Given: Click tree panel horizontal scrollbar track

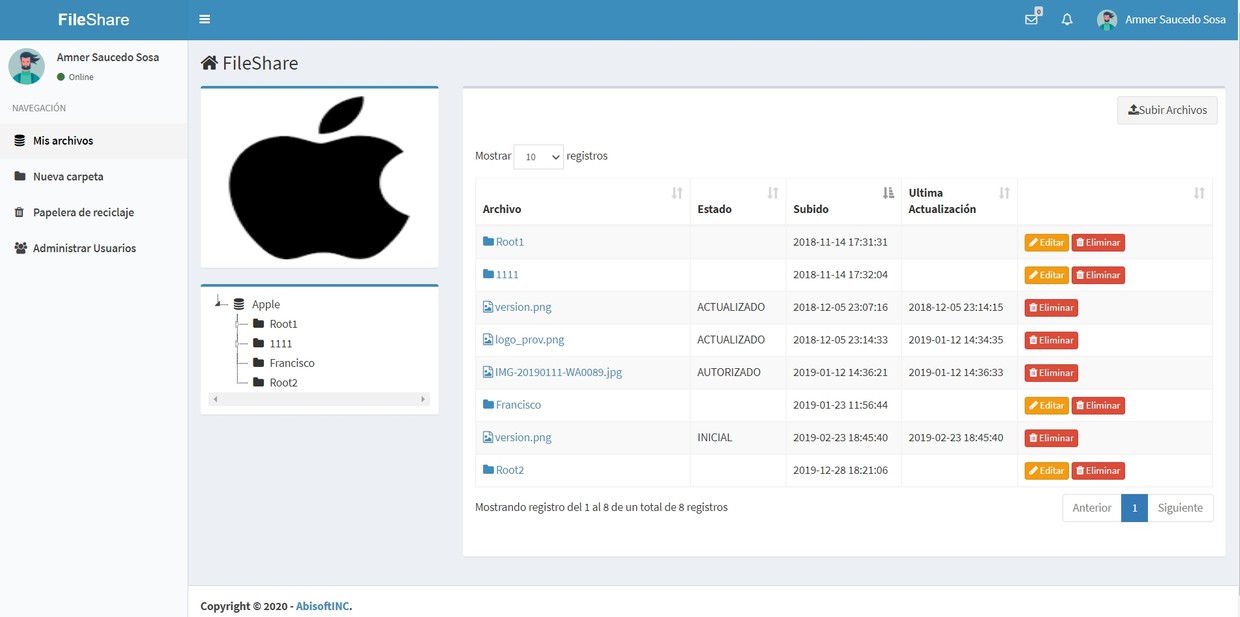Looking at the screenshot, I should [x=319, y=399].
